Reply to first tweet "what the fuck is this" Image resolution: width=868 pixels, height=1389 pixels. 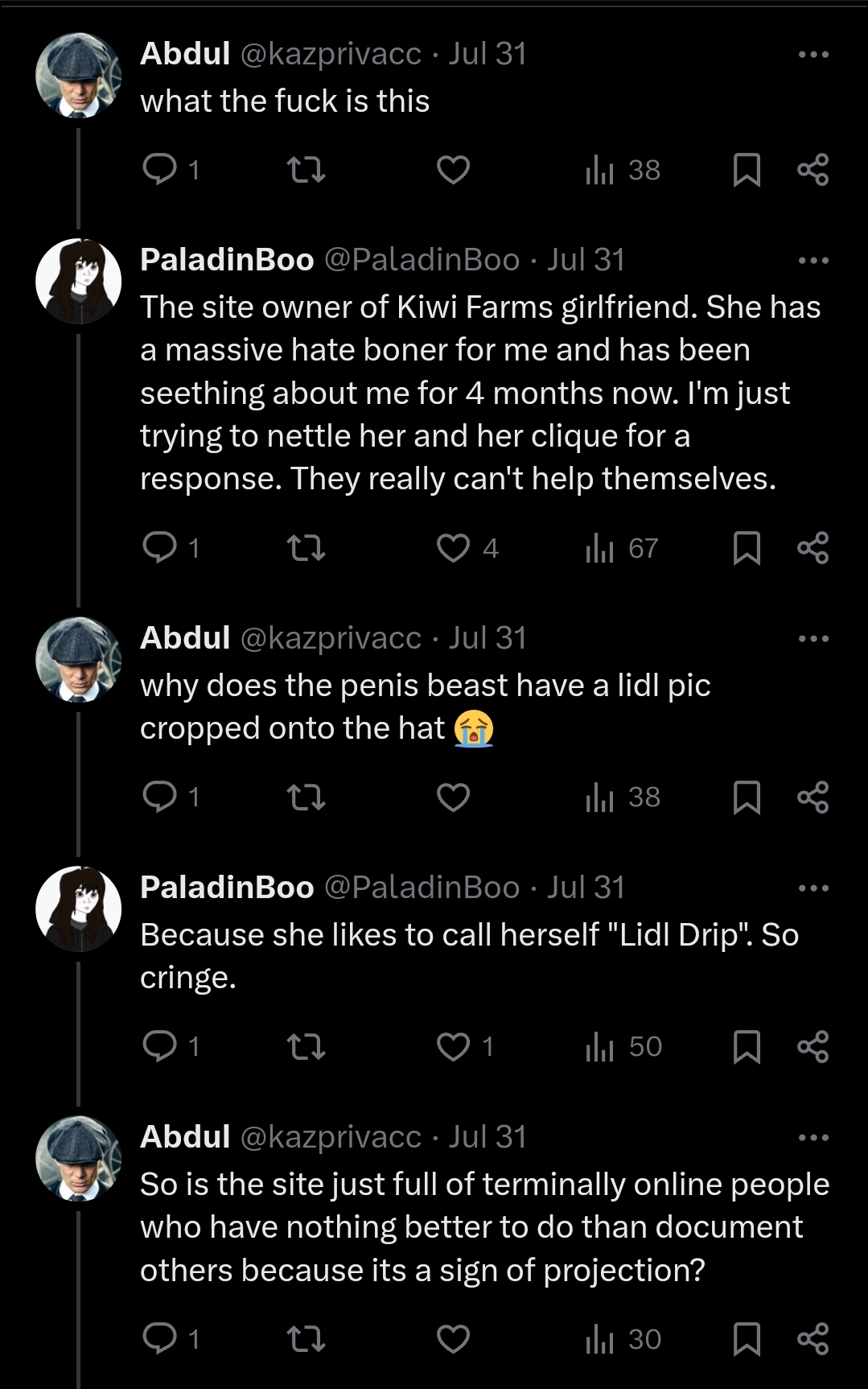pos(160,170)
